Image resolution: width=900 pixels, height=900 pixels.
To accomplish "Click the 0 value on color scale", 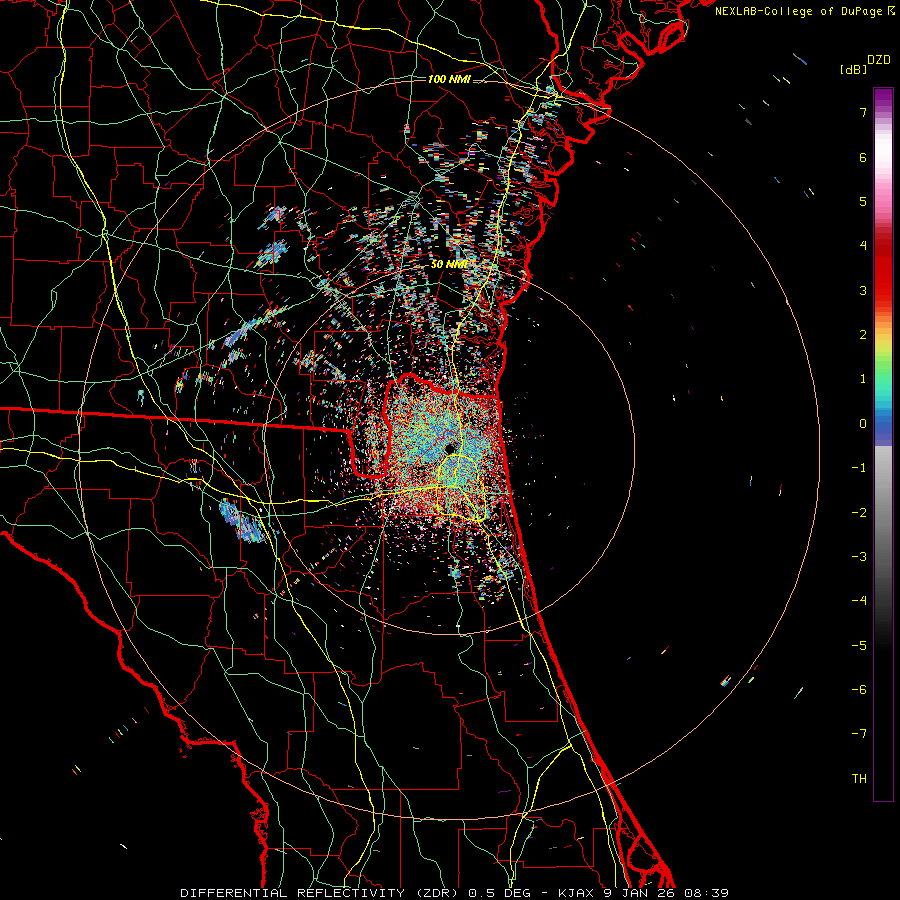I will 863,424.
